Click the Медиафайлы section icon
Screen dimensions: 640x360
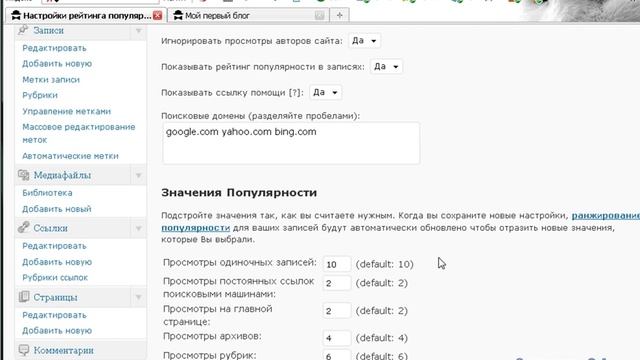pyautogui.click(x=23, y=175)
